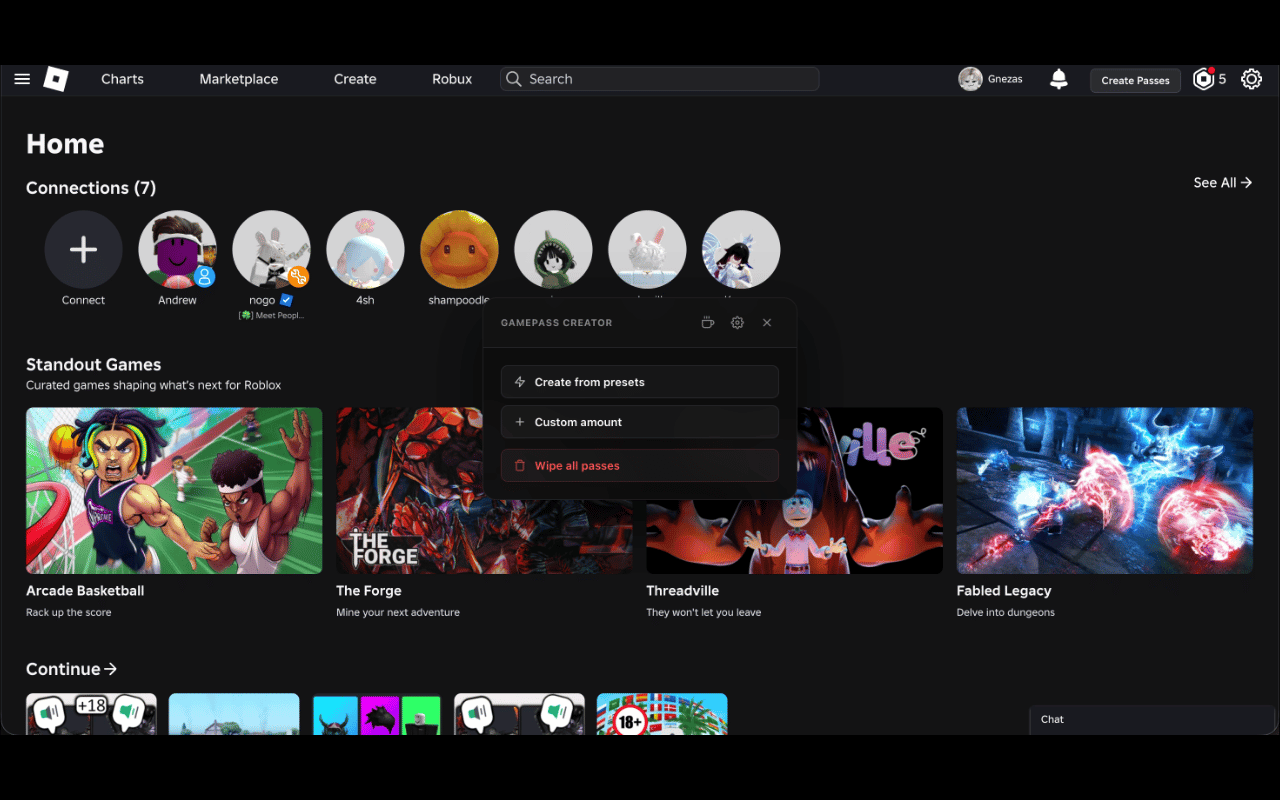Open the 18+ flags Continue thumbnail

pyautogui.click(x=662, y=714)
